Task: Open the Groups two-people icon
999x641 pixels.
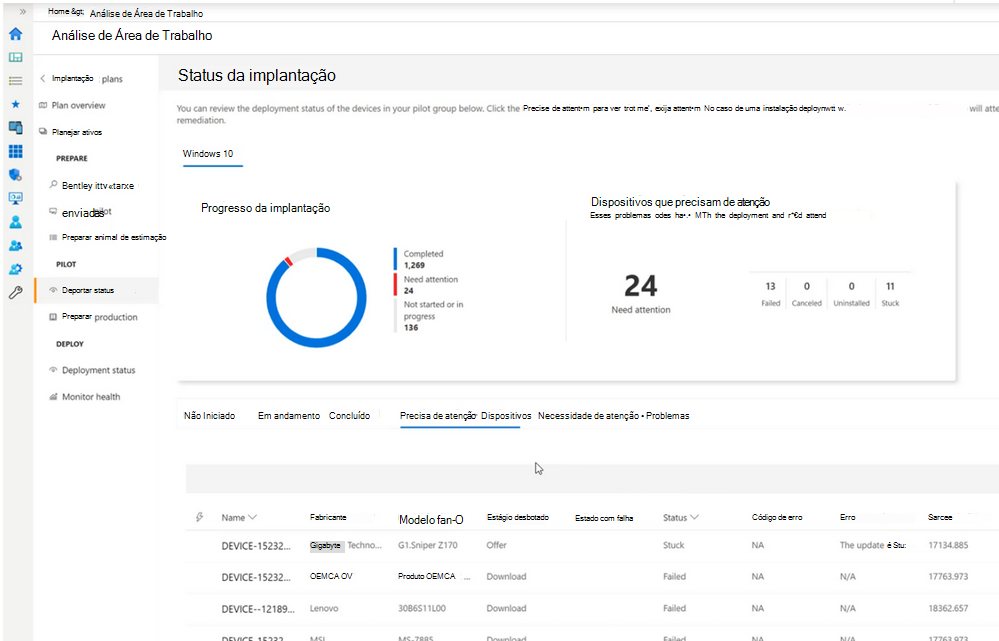Action: (16, 245)
